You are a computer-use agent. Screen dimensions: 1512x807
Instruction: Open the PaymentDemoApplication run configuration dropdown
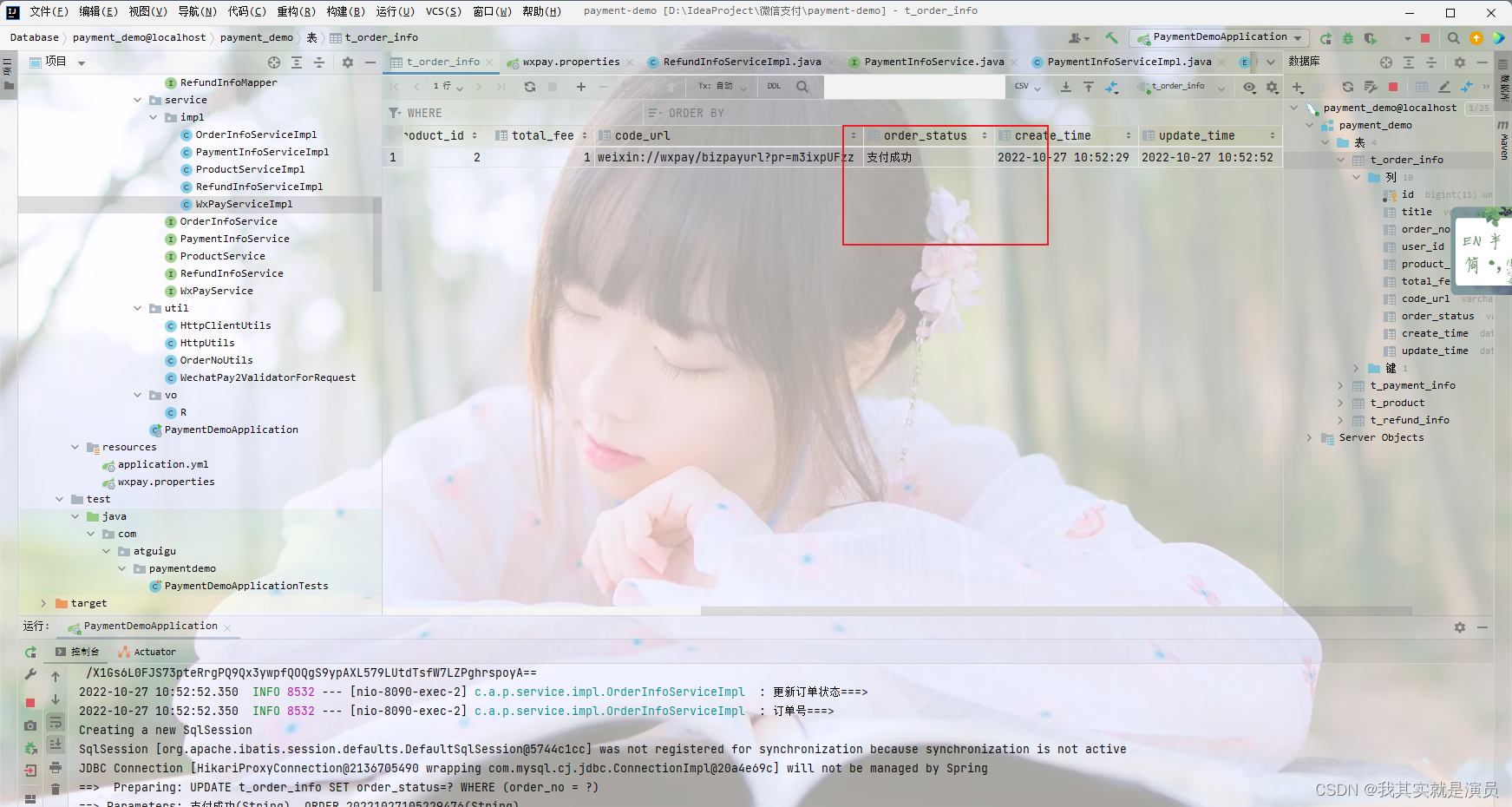(1219, 37)
